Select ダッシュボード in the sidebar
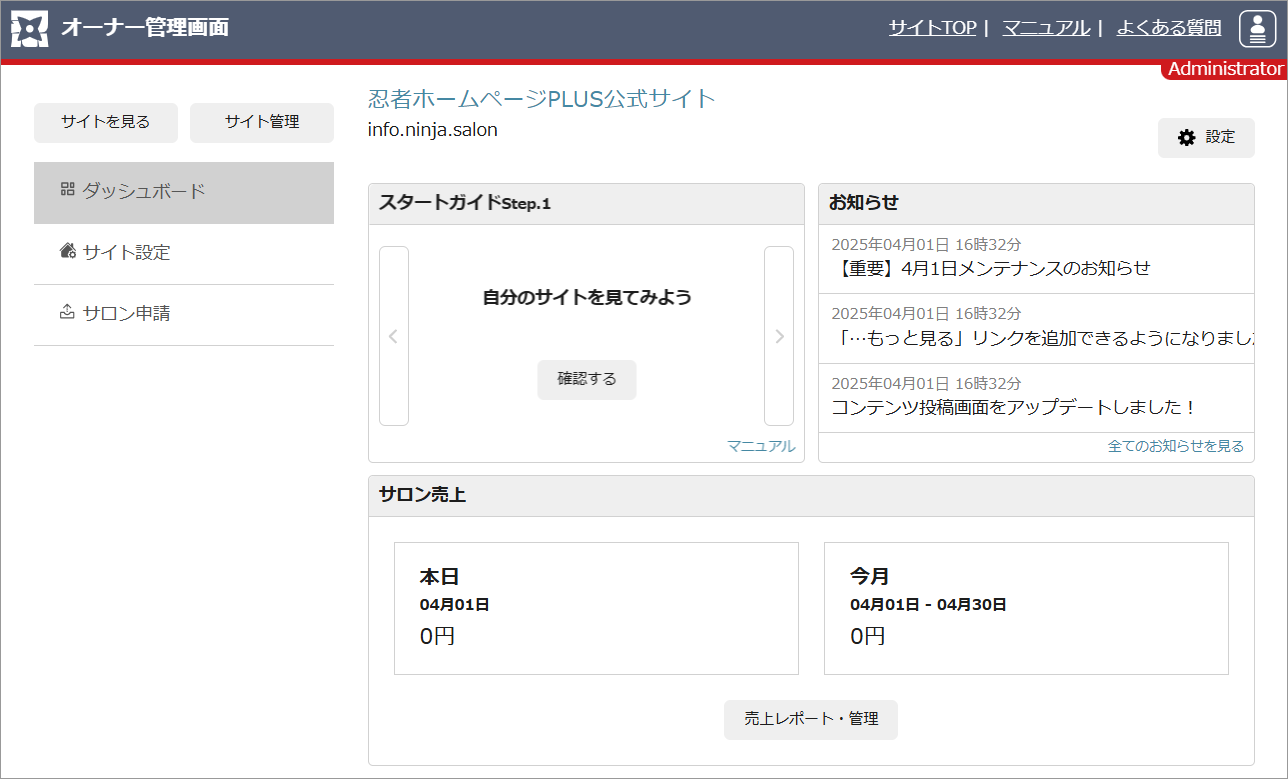The height and width of the screenshot is (779, 1288). pos(144,192)
